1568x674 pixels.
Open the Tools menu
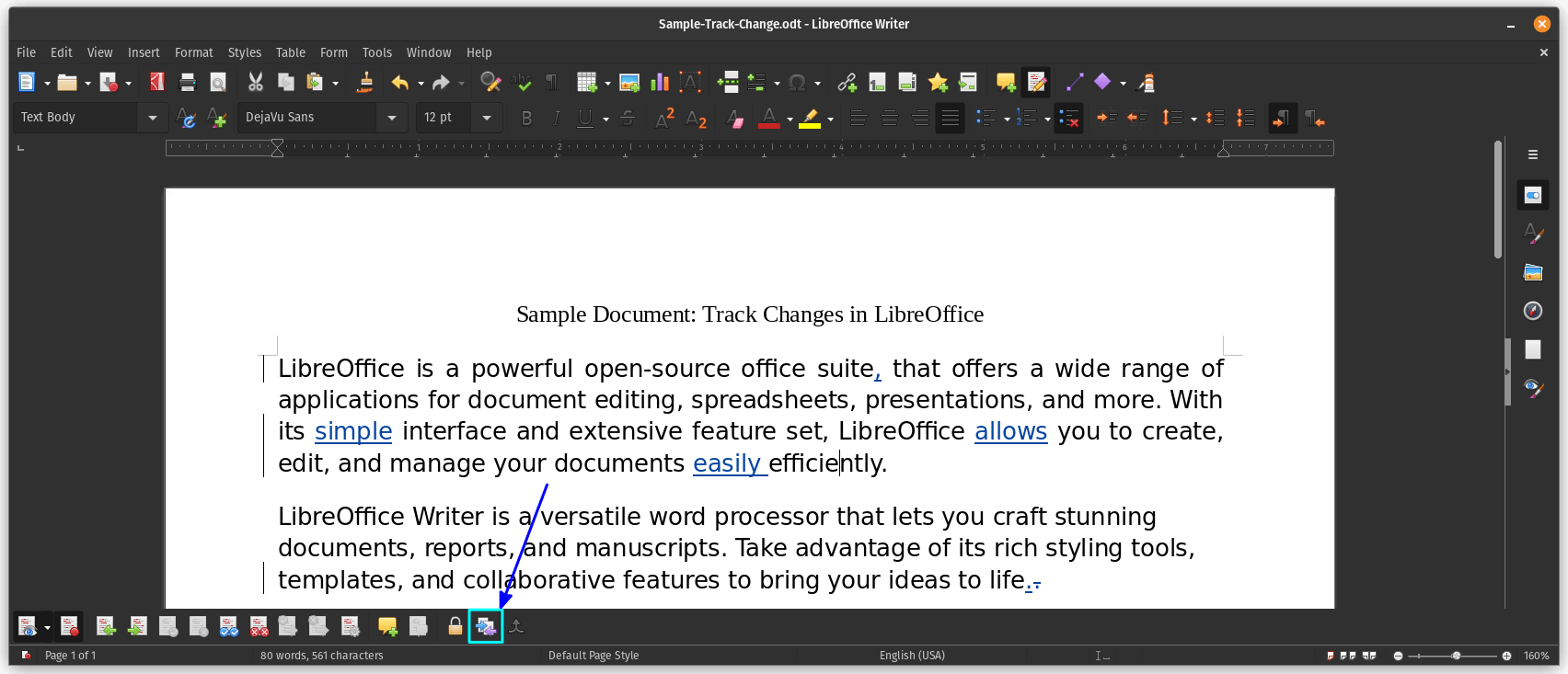(x=377, y=52)
